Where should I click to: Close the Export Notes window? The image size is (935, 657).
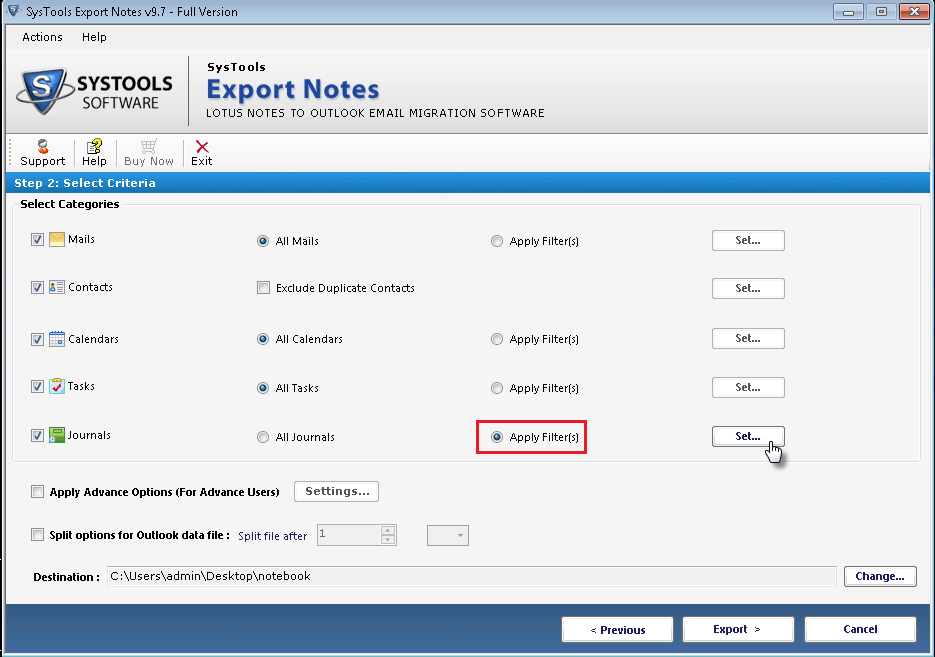point(914,11)
